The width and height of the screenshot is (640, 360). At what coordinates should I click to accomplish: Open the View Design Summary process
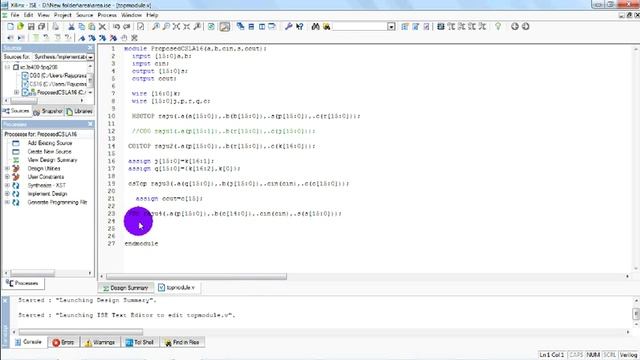click(52, 160)
